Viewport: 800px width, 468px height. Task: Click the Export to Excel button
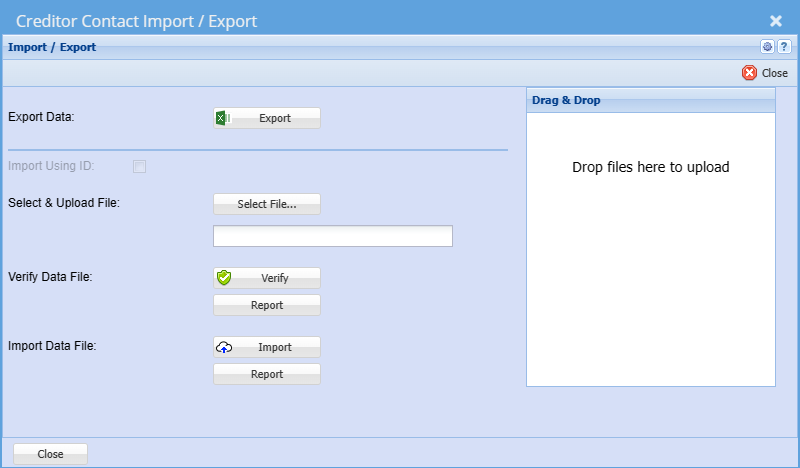tap(267, 118)
